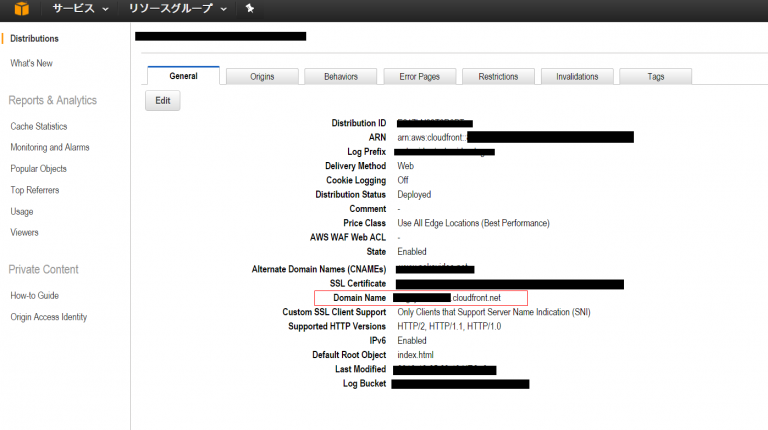Click What's New sidebar link
This screenshot has height=430, width=768.
[31, 63]
